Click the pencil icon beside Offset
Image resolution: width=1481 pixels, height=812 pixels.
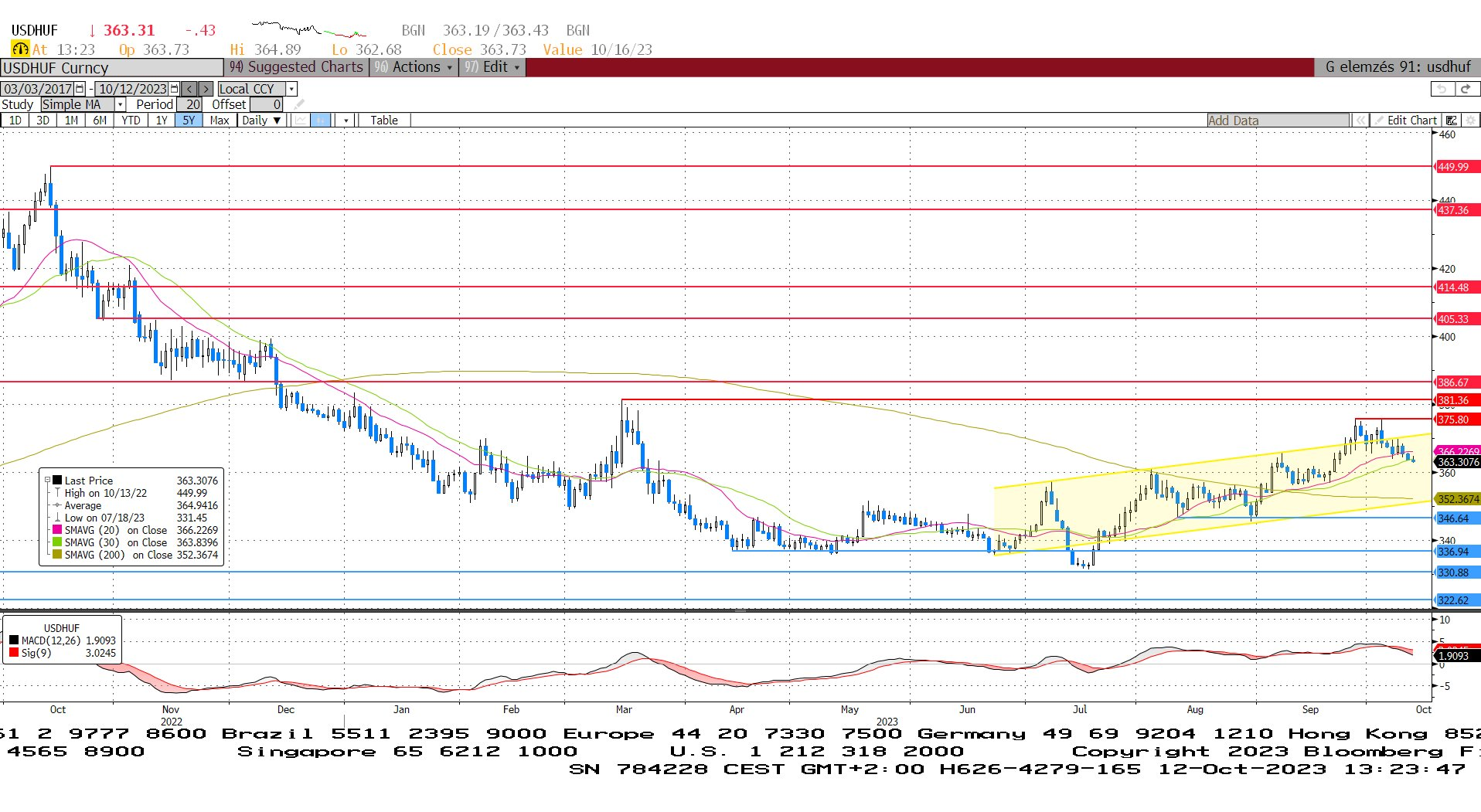pos(299,104)
